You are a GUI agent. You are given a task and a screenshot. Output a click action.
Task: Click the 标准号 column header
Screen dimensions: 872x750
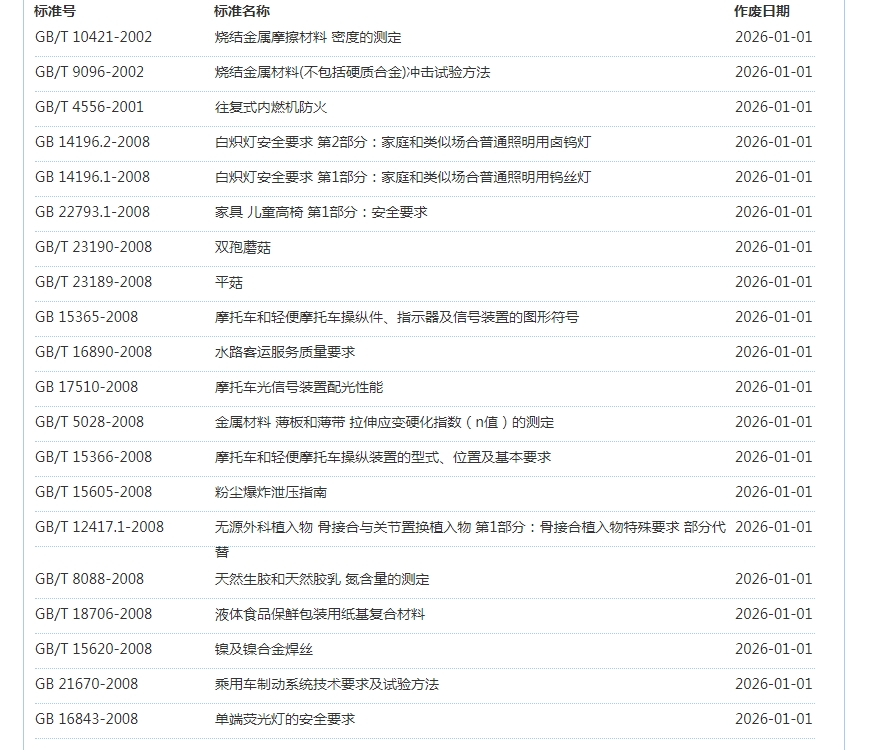pyautogui.click(x=55, y=12)
